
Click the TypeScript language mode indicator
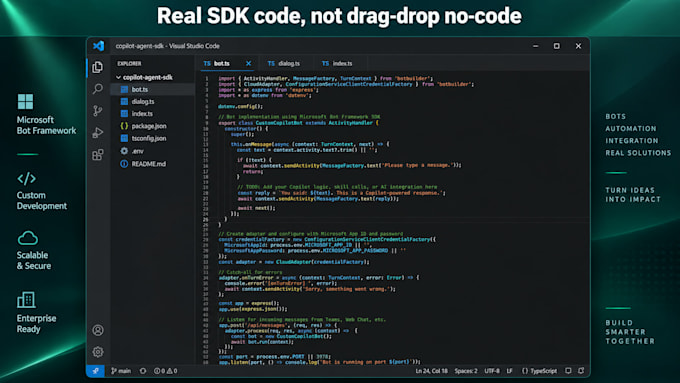(x=539, y=371)
